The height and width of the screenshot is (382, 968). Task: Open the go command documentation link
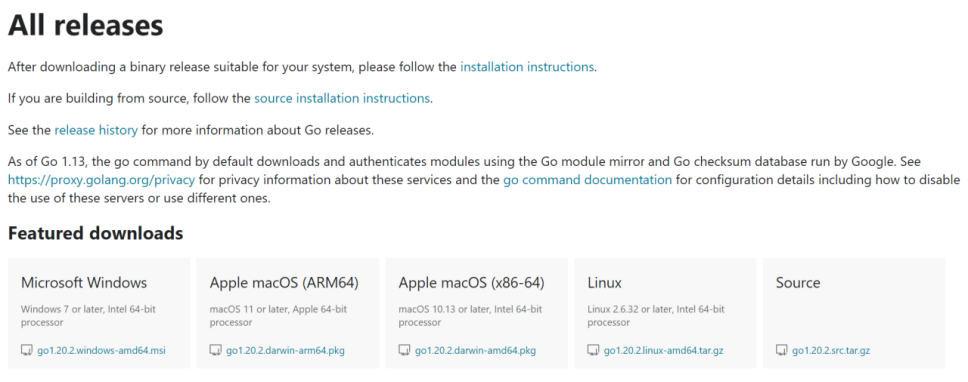coord(588,180)
